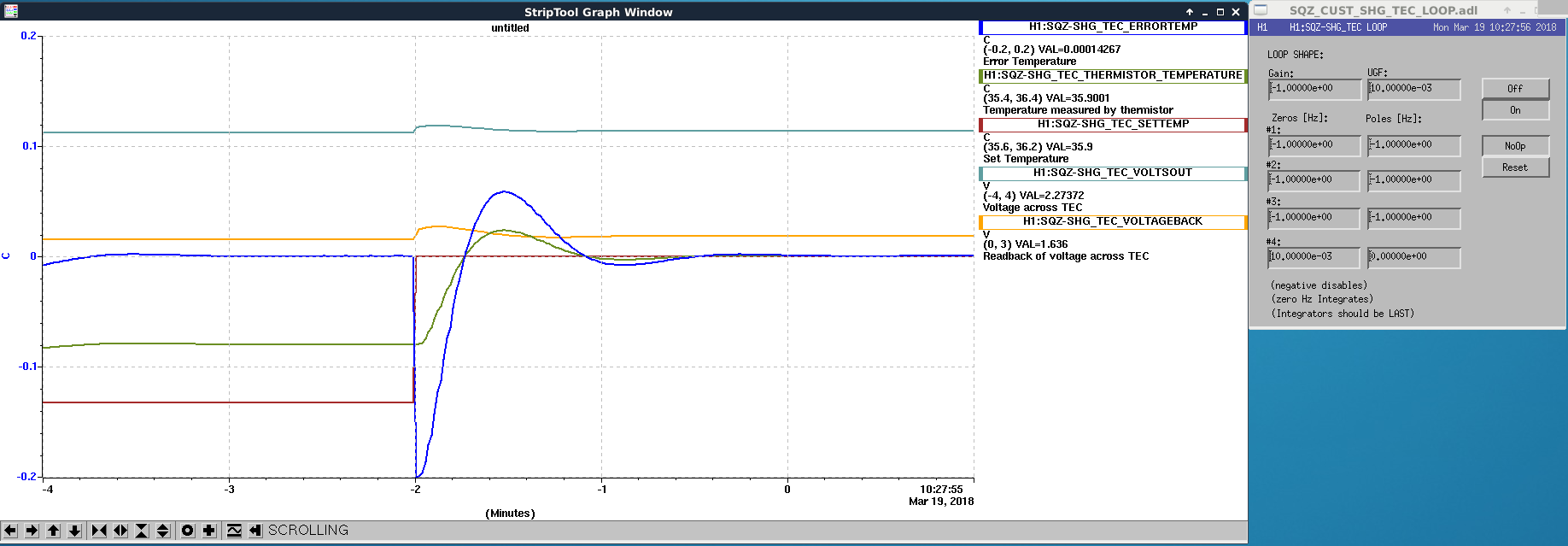Screen dimensions: 1568x546
Task: Edit the Zero #2 frequency field
Action: 1314,180
